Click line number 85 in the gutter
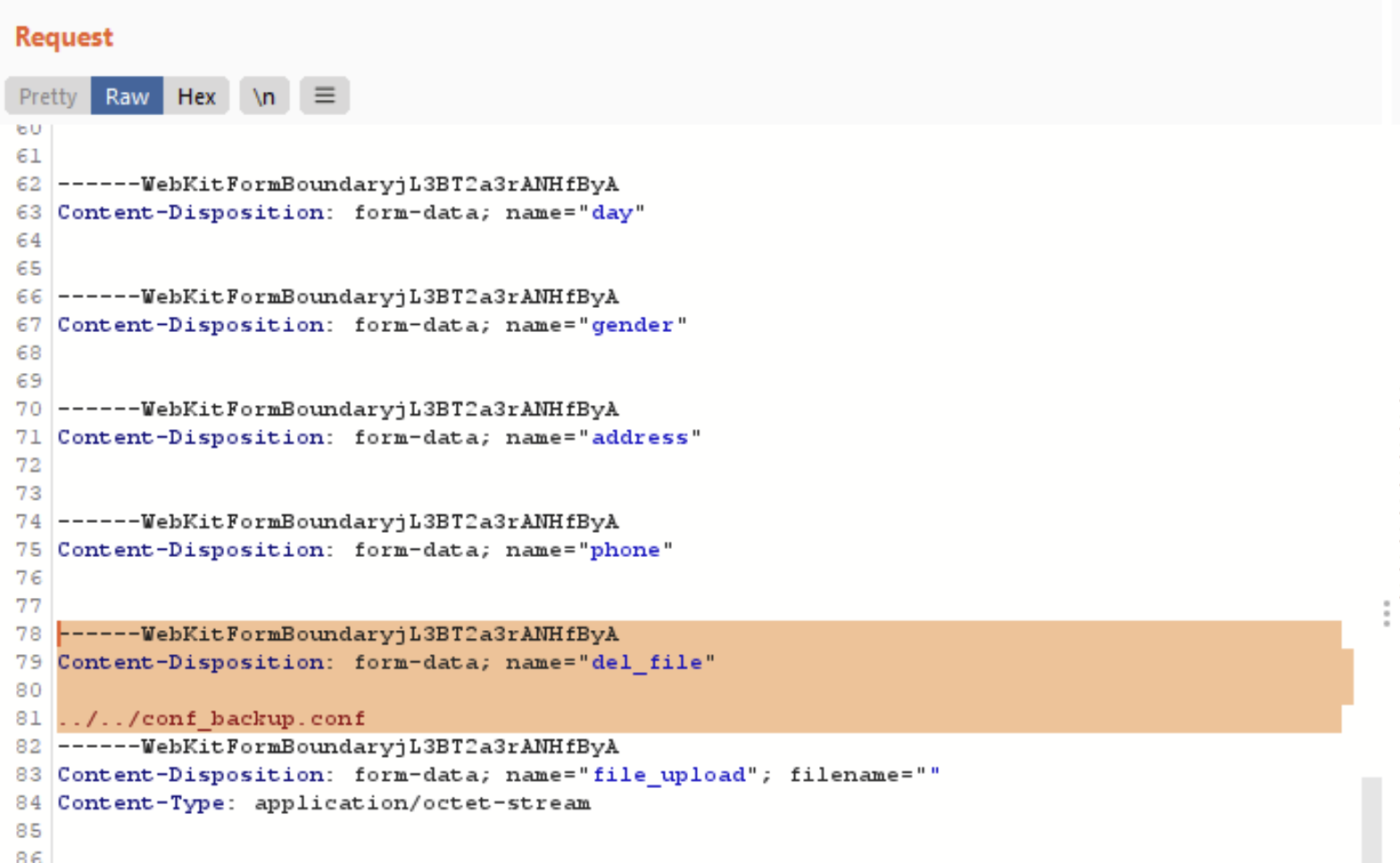Viewport: 1400px width, 863px height. coord(29,831)
